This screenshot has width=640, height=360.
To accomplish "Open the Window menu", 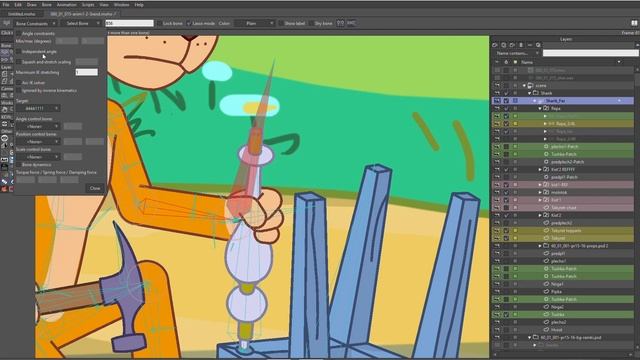I will (121, 4).
